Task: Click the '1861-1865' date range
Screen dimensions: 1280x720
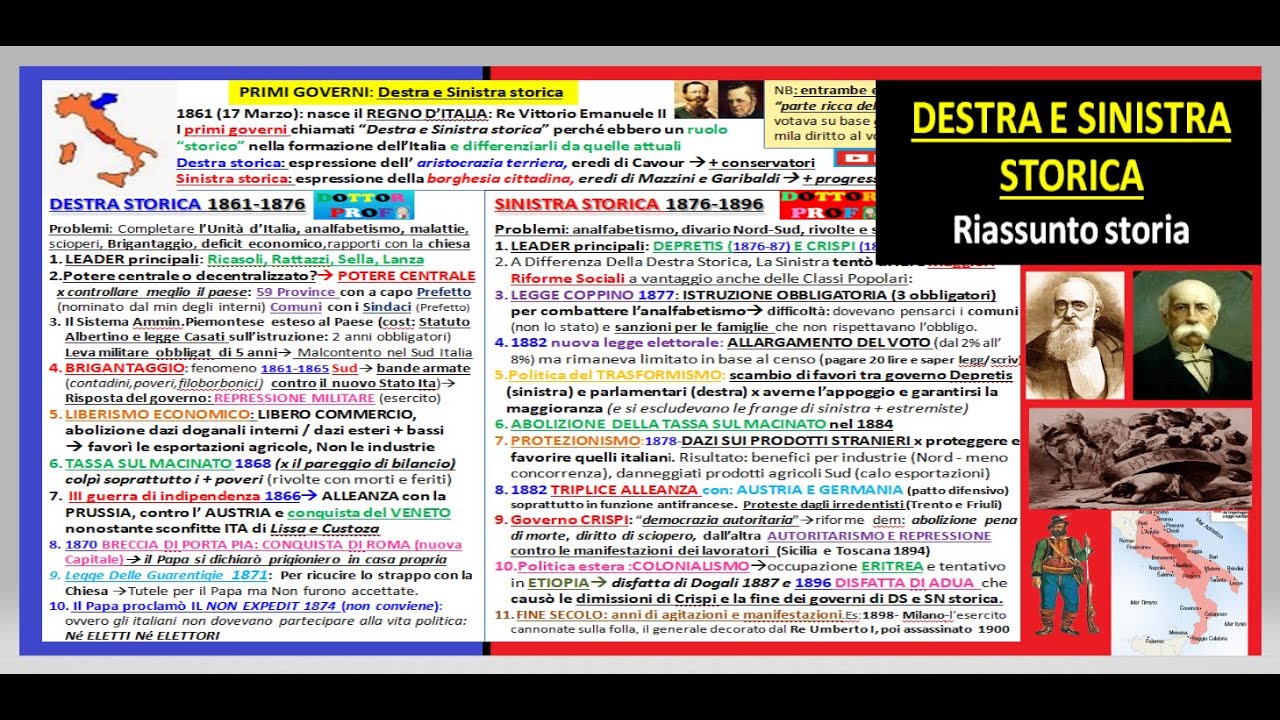Action: [x=294, y=369]
